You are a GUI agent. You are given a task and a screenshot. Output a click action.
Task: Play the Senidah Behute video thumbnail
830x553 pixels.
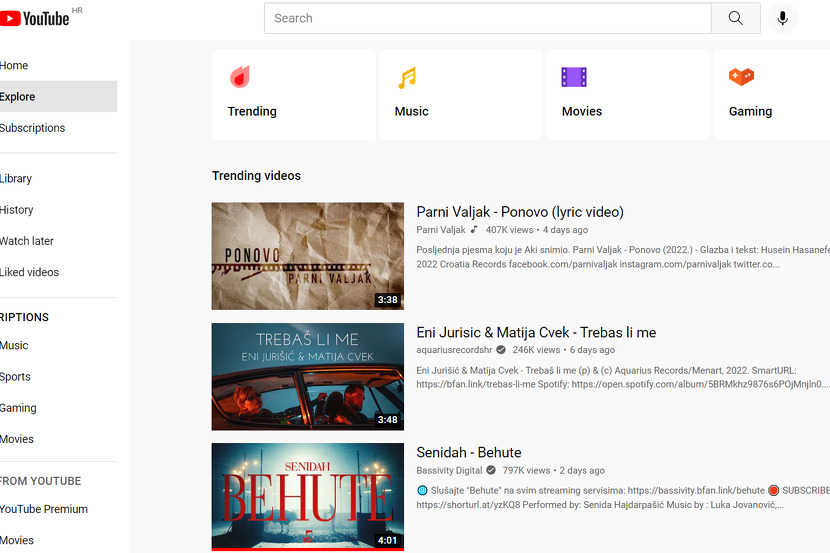point(307,495)
